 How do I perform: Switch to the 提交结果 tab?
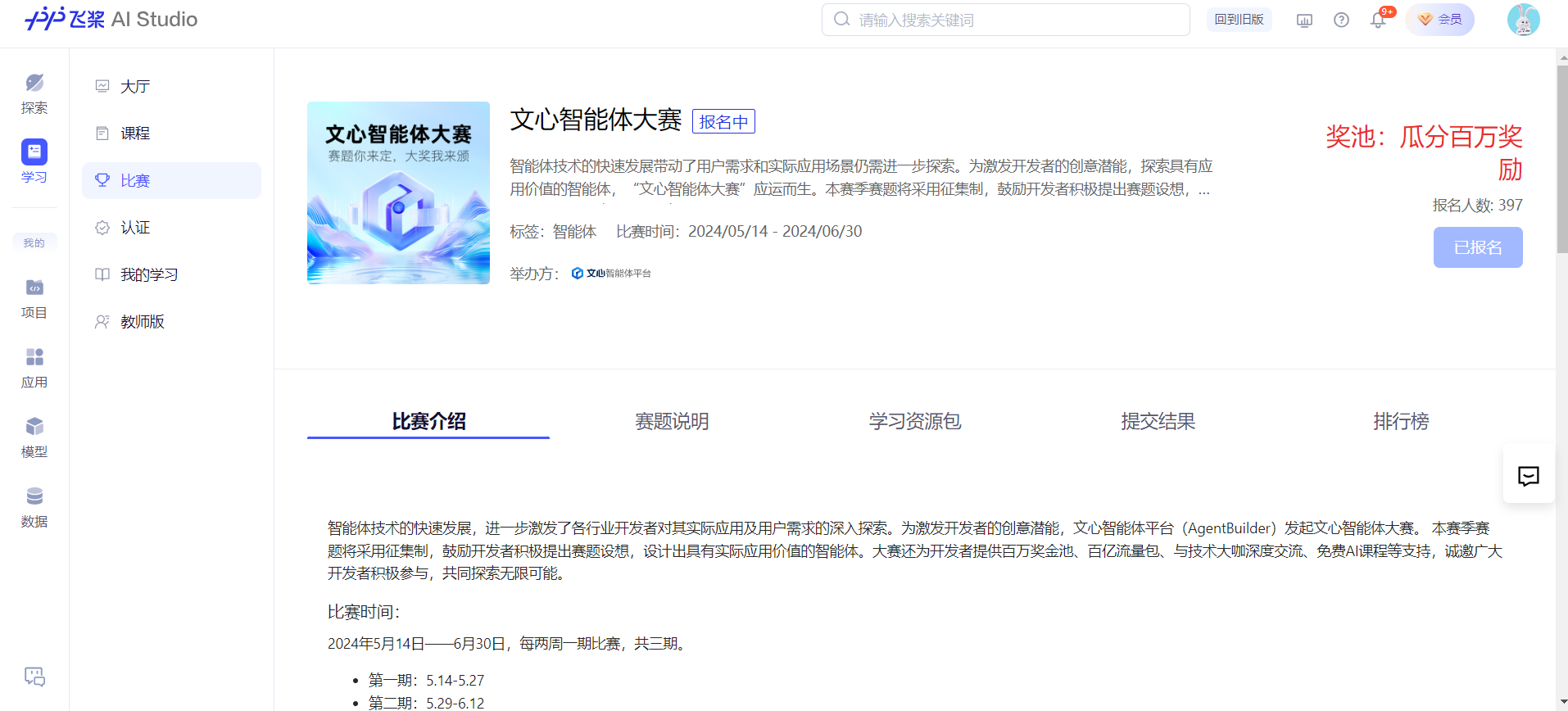click(1158, 421)
